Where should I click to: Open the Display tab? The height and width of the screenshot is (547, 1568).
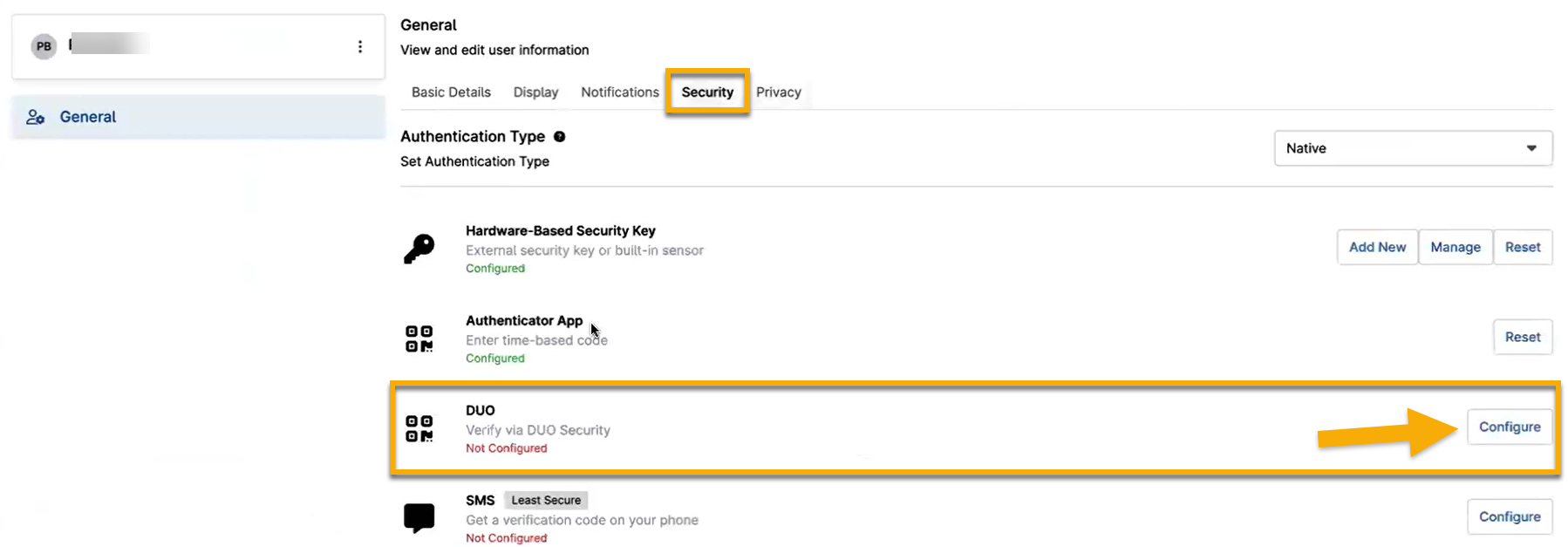tap(535, 92)
